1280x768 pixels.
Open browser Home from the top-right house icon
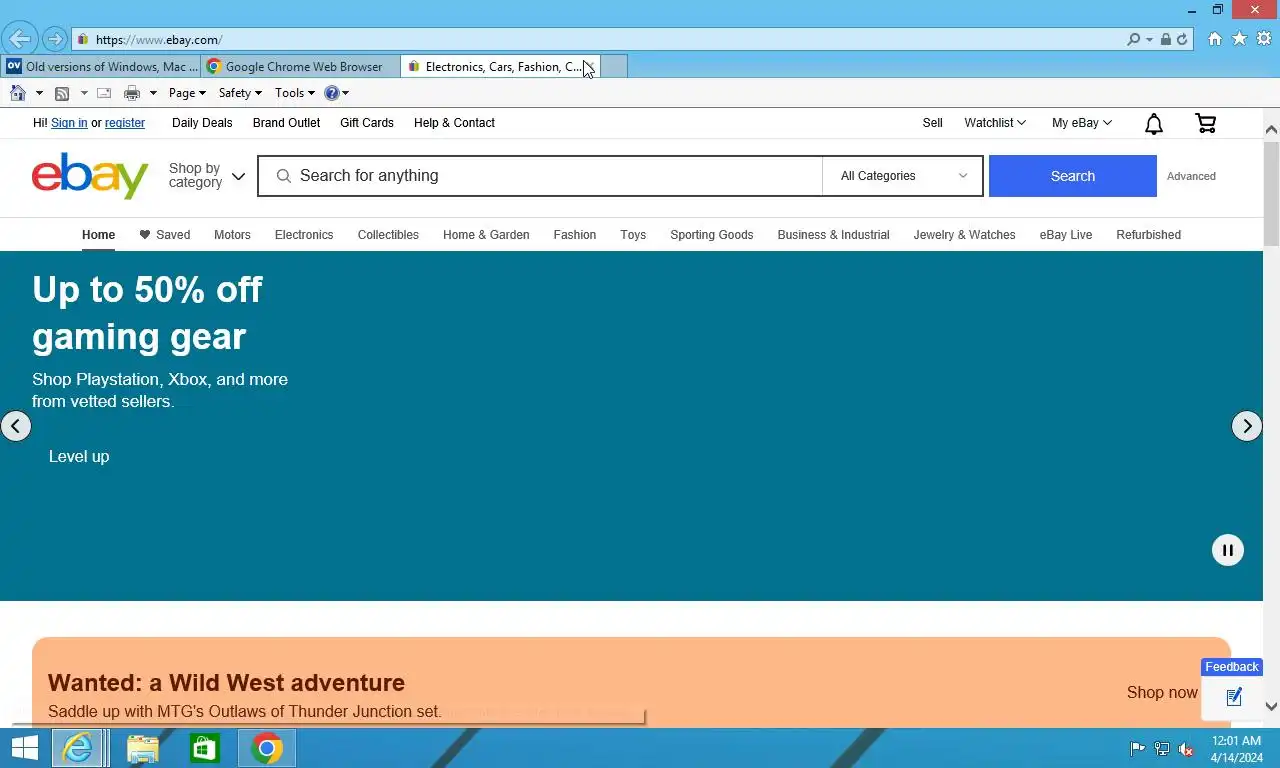pyautogui.click(x=1215, y=39)
